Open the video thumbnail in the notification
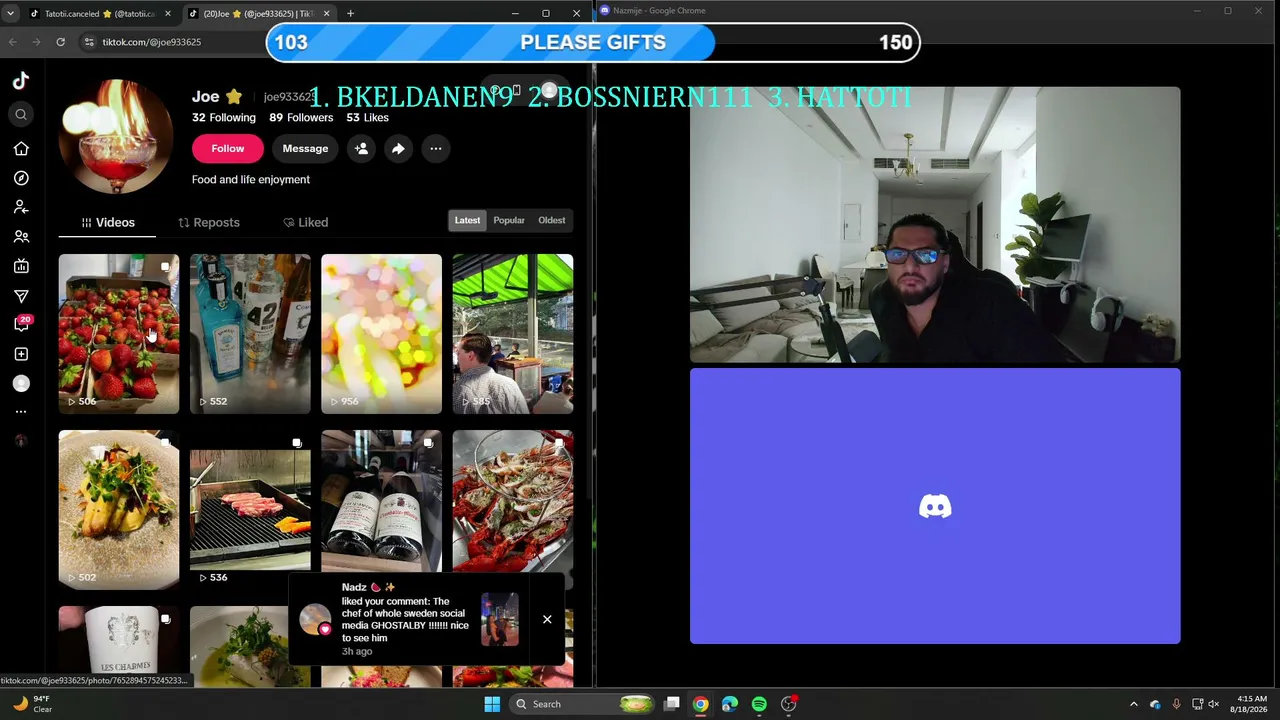The image size is (1280, 720). coord(500,619)
